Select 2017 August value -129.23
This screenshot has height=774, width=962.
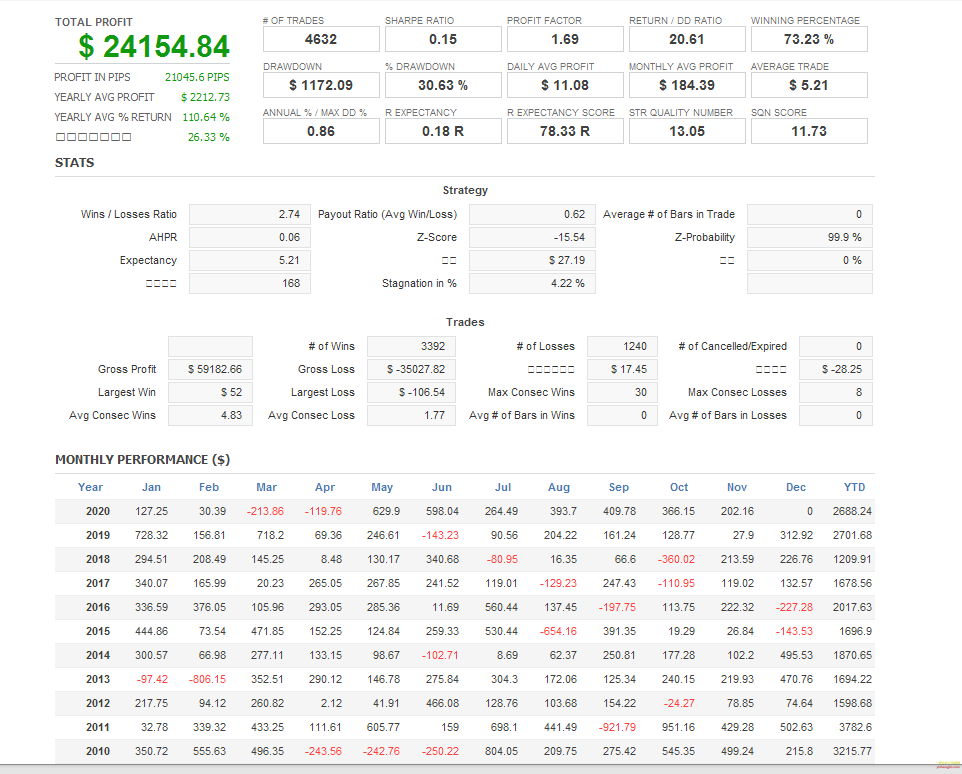point(558,583)
